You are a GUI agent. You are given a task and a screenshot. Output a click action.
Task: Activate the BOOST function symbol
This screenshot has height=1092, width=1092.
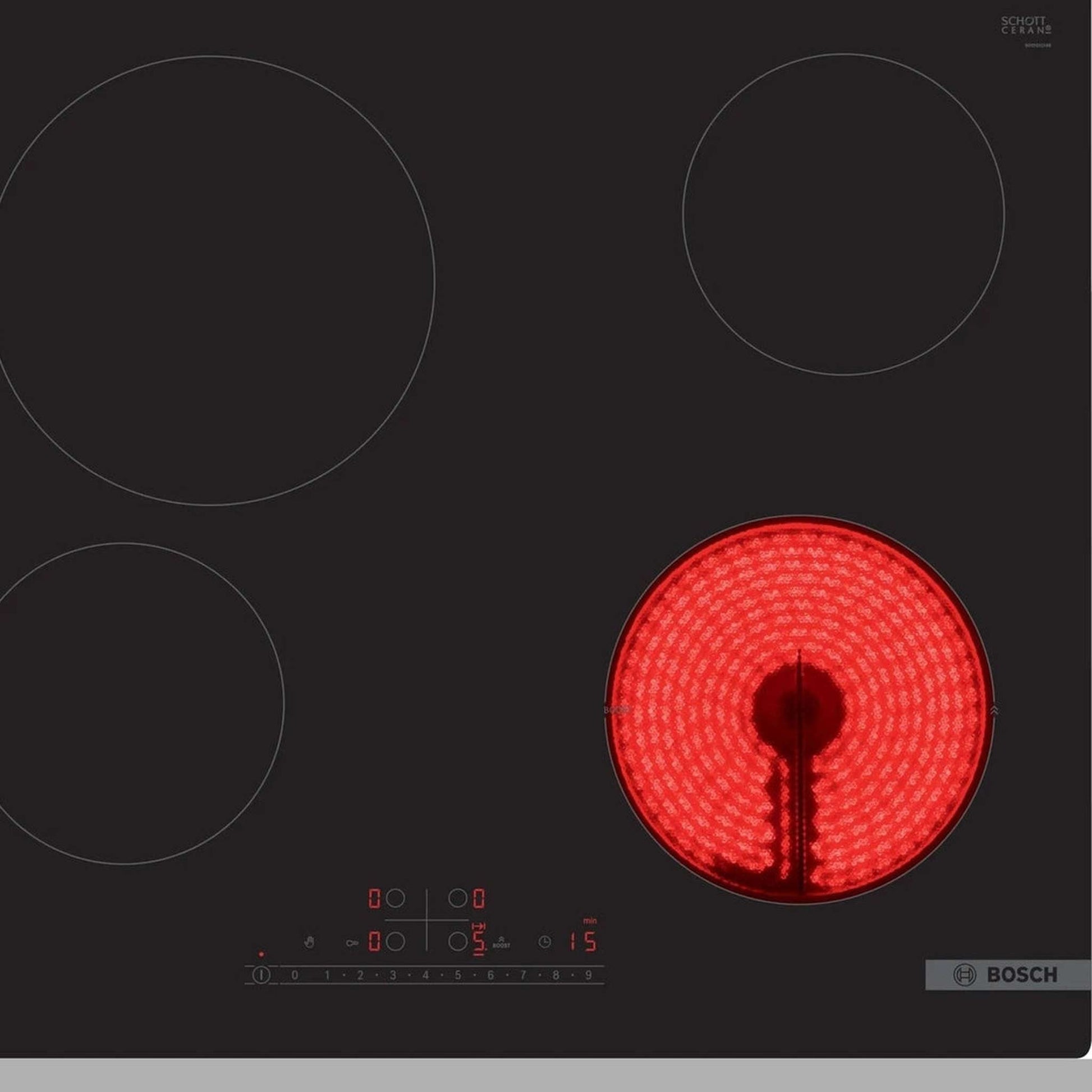(501, 942)
